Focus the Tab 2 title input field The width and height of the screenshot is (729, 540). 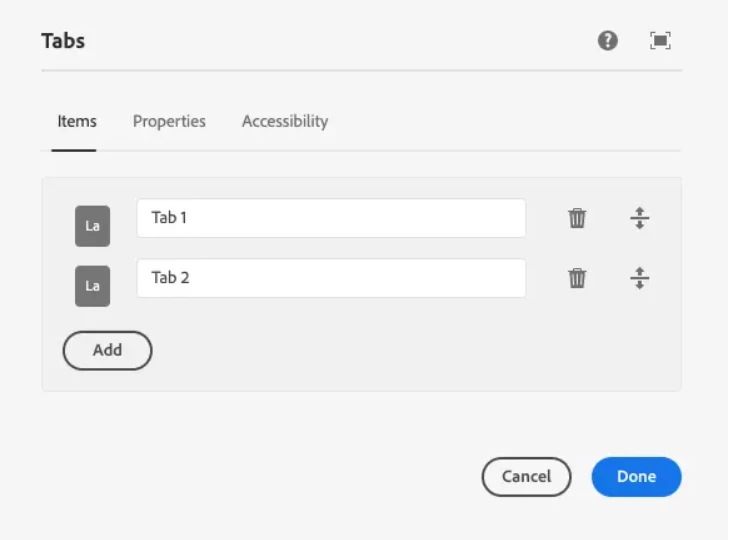331,278
